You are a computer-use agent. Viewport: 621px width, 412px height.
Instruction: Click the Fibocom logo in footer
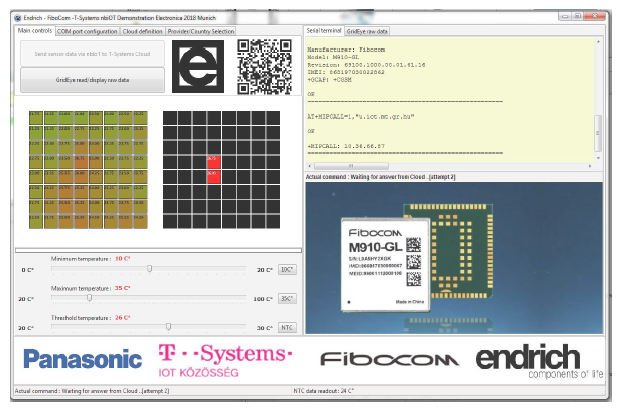point(389,360)
